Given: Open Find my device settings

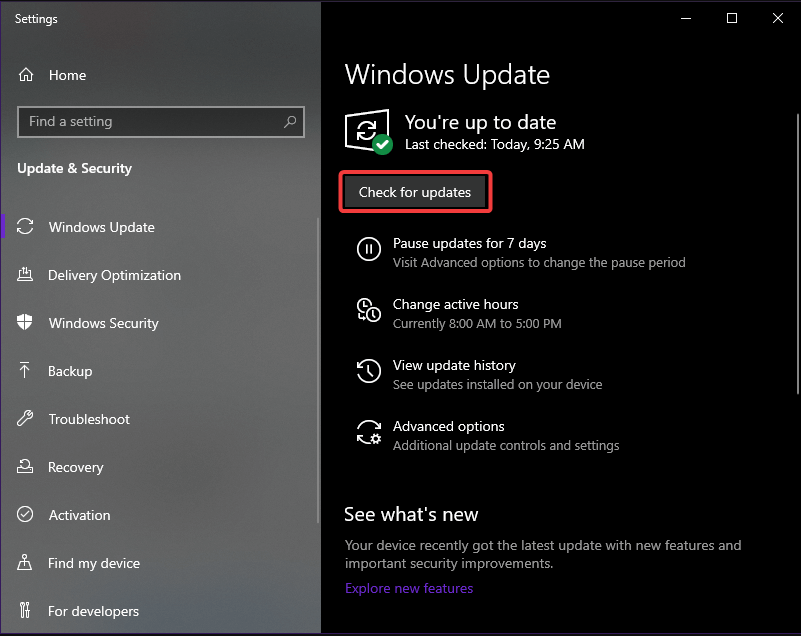Looking at the screenshot, I should (x=94, y=563).
